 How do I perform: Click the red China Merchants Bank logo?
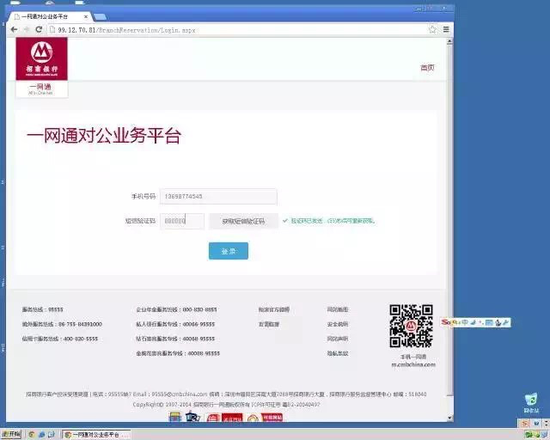42,59
